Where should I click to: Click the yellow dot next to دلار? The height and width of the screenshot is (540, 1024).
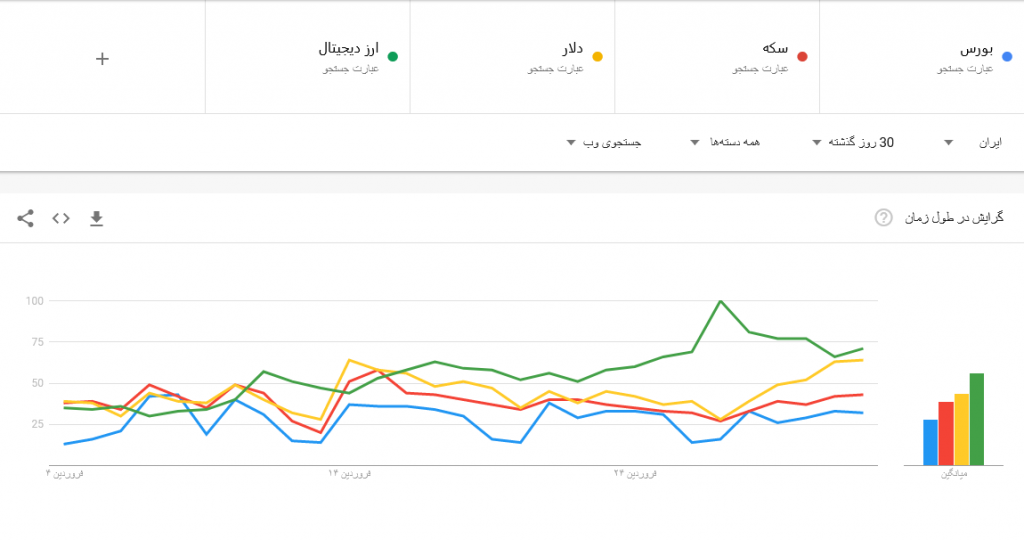598,57
